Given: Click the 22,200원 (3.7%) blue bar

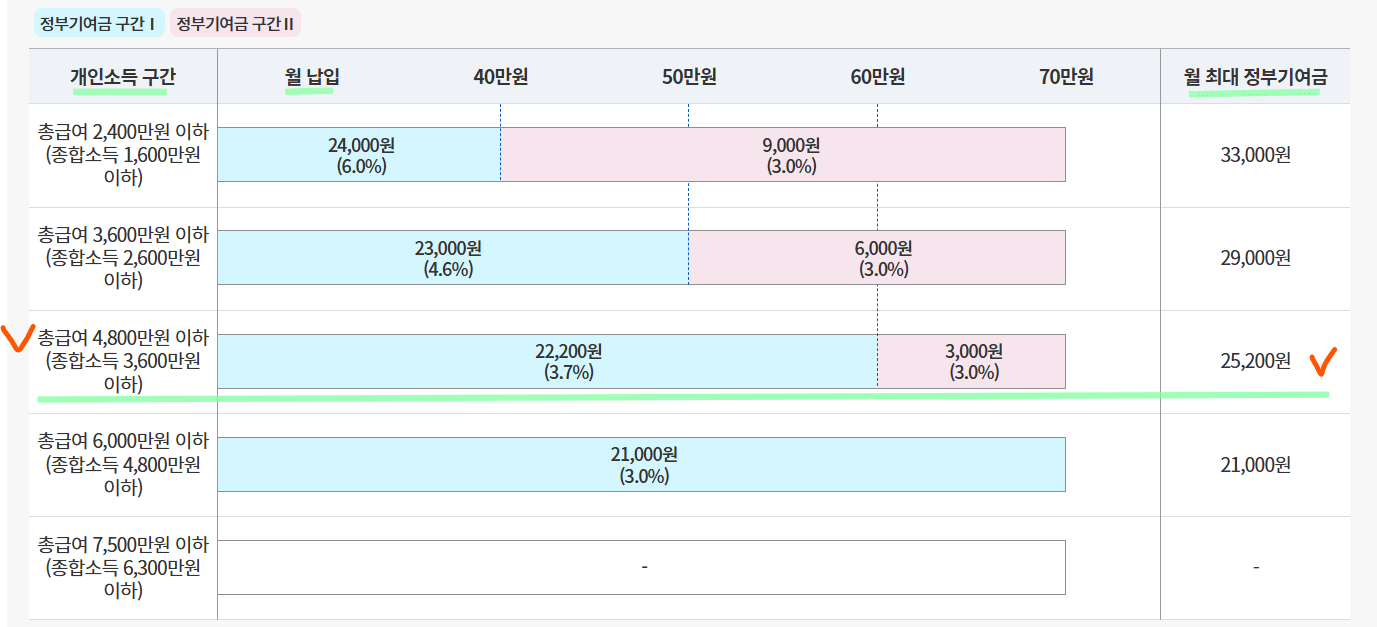Looking at the screenshot, I should [548, 361].
